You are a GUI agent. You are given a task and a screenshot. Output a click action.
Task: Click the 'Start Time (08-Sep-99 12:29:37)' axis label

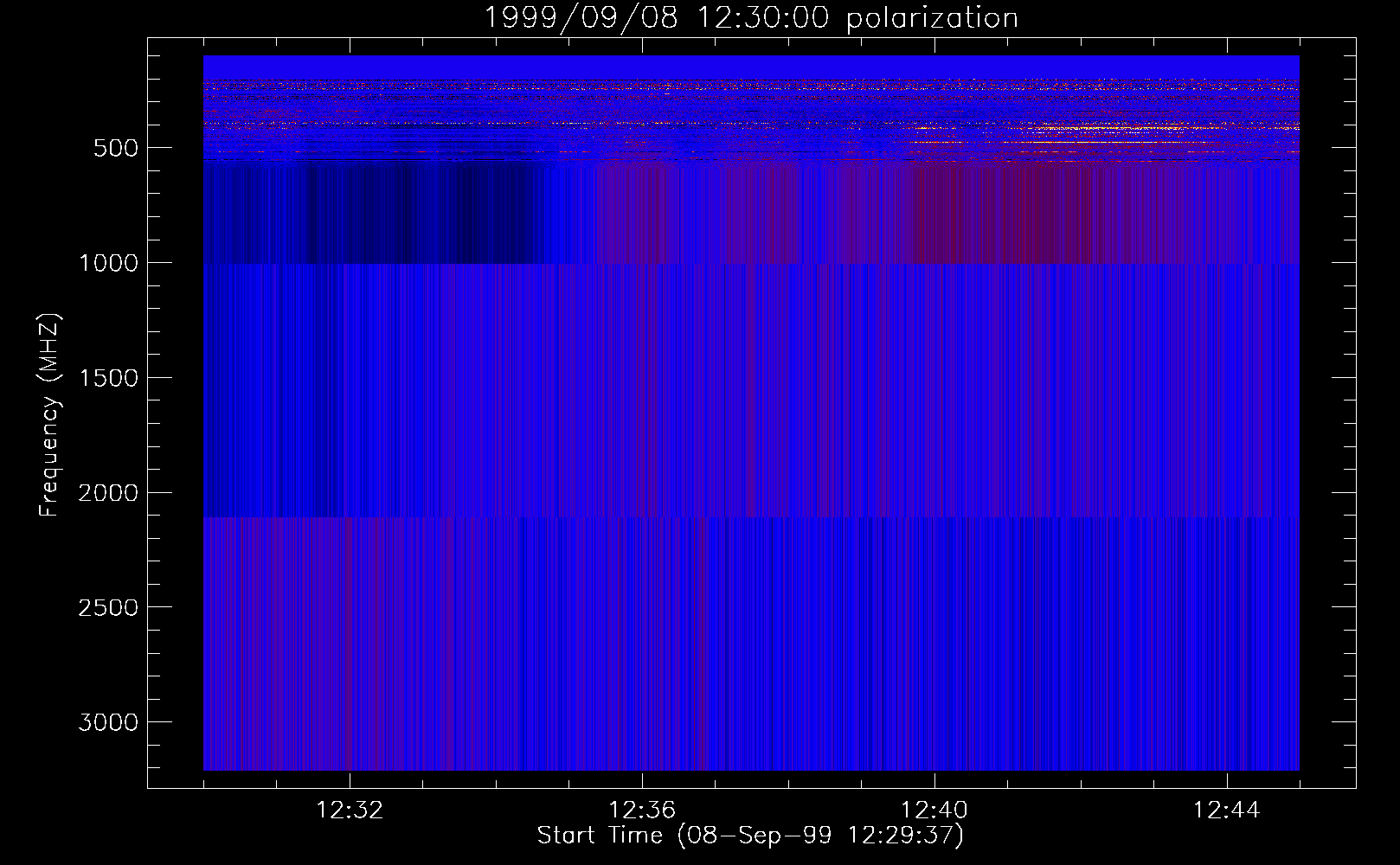(750, 836)
